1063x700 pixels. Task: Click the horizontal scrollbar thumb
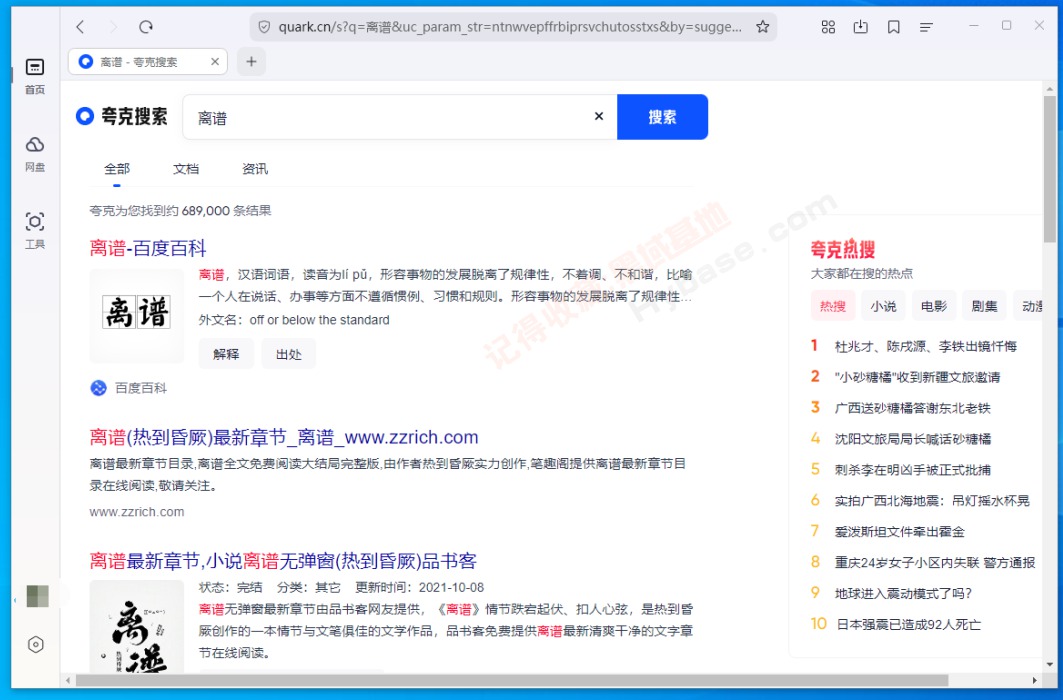click(x=512, y=680)
